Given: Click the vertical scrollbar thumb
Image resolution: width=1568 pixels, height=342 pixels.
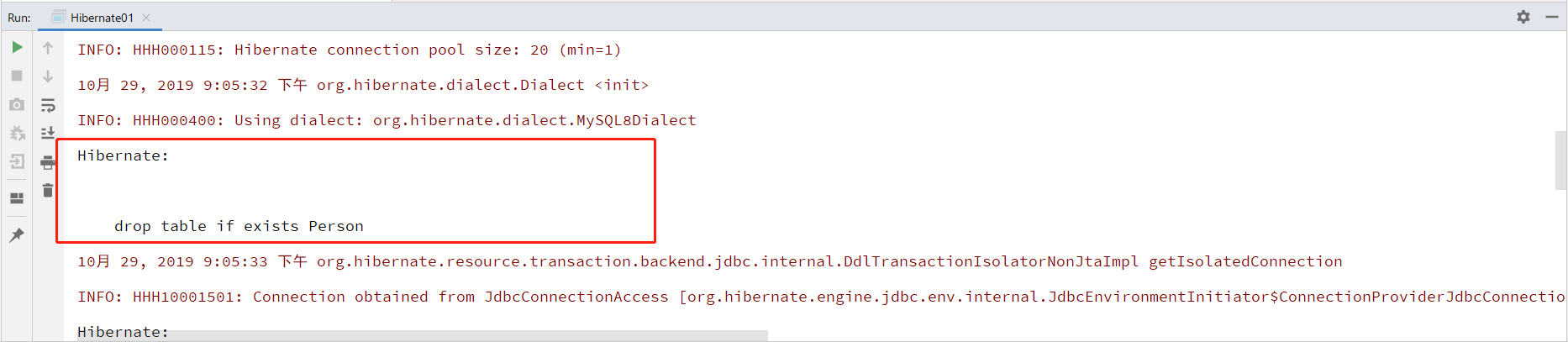Looking at the screenshot, I should click(x=1560, y=160).
